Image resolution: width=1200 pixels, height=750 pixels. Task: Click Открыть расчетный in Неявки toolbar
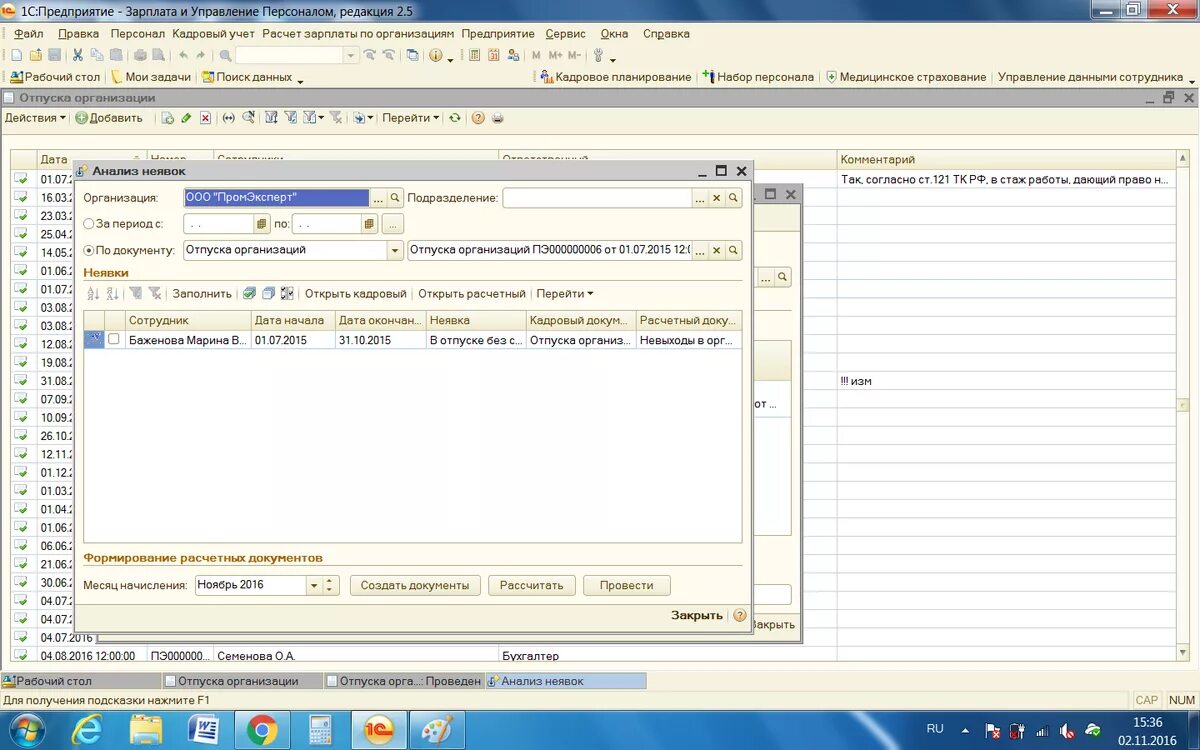[472, 294]
